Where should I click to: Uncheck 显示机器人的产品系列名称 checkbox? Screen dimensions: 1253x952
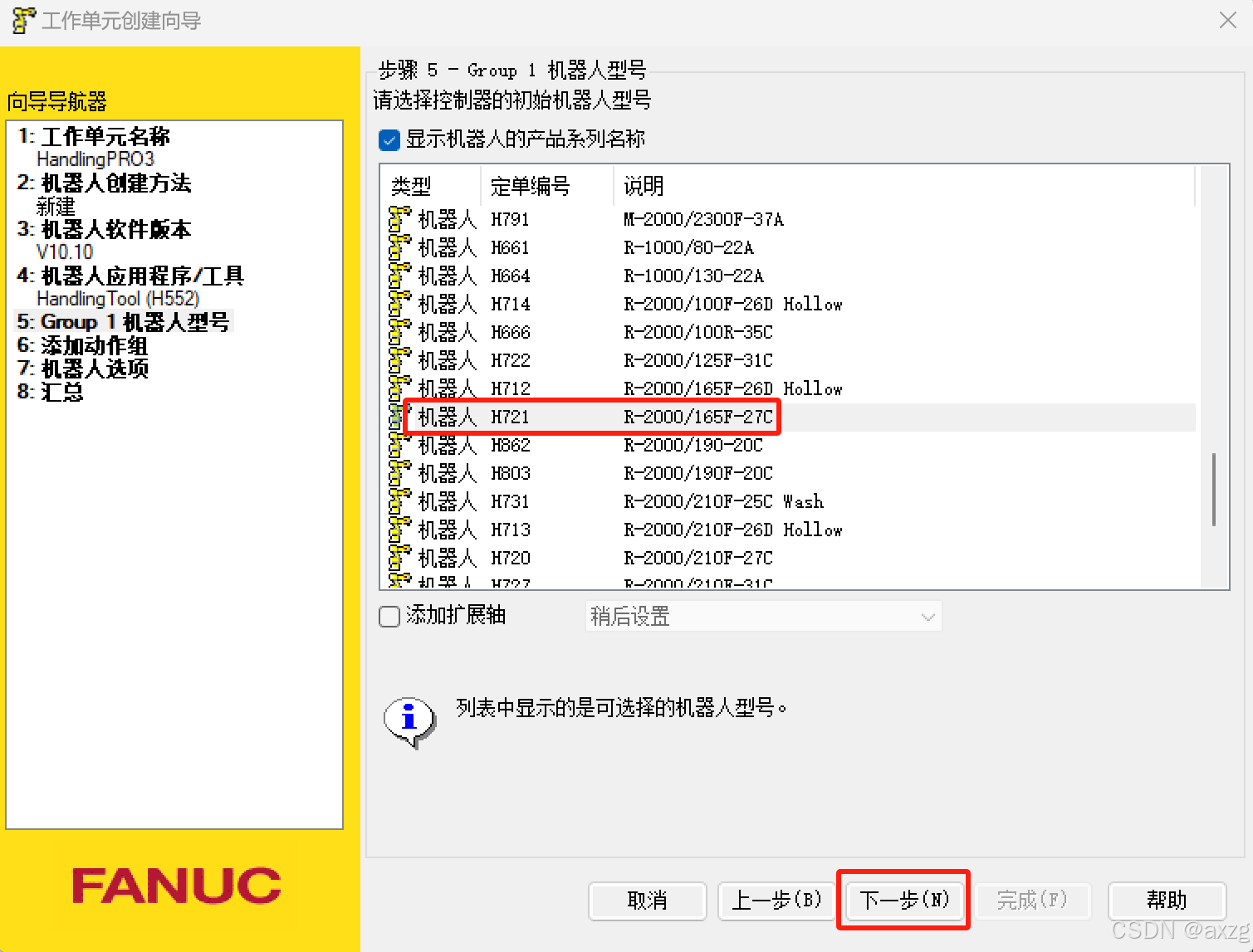pos(389,139)
